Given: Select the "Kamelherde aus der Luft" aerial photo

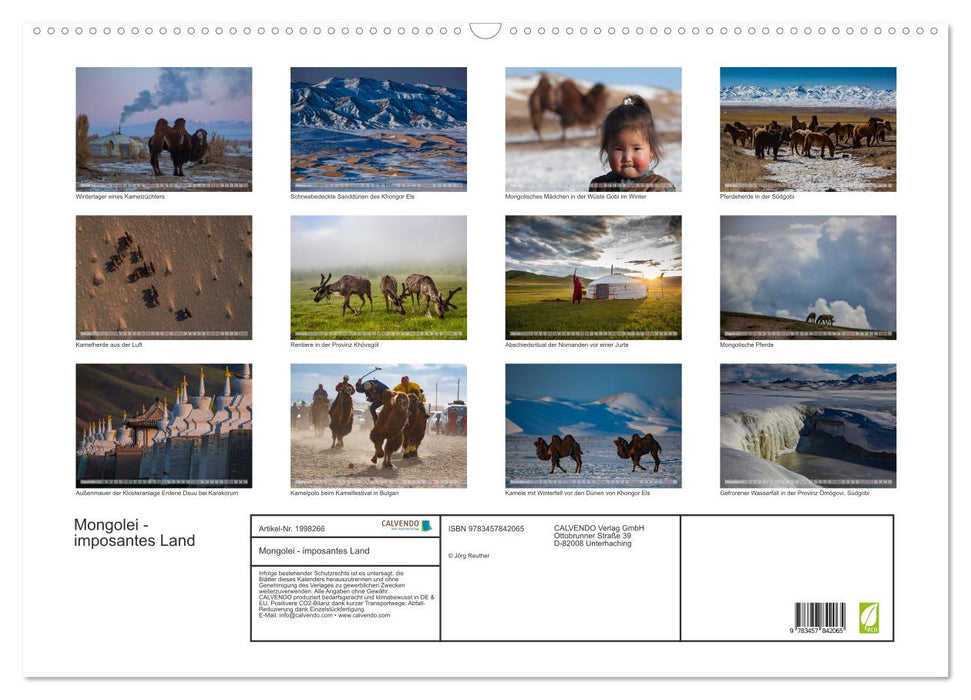Looking at the screenshot, I should coord(164,276).
